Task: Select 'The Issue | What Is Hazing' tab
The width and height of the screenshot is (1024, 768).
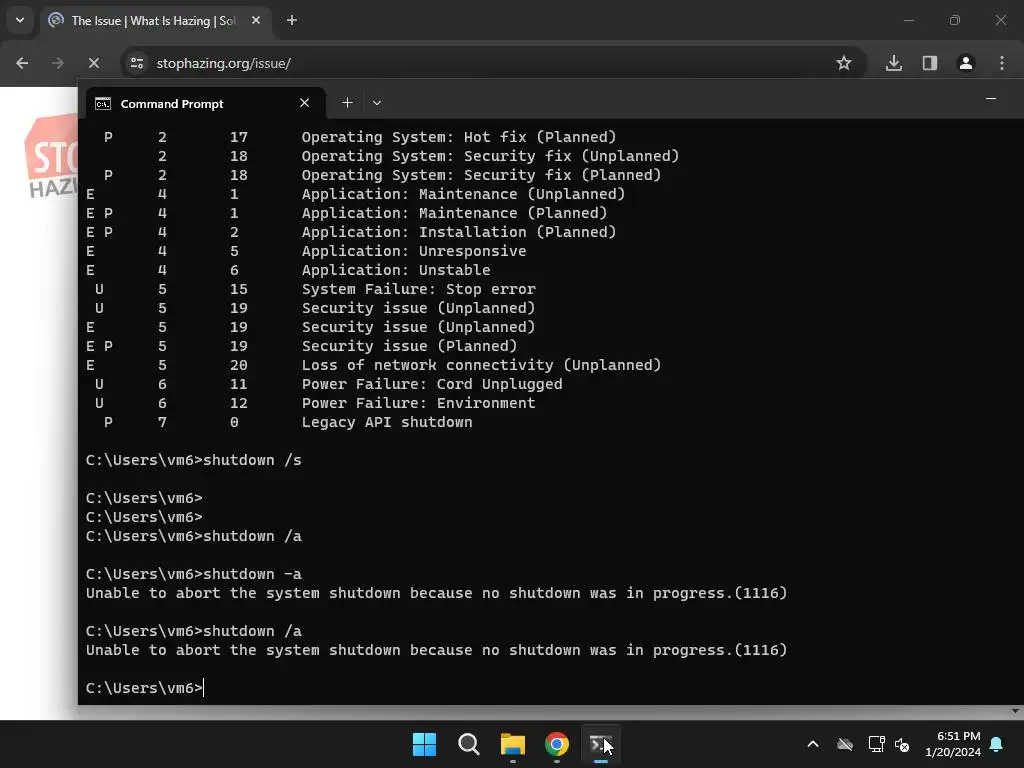Action: pyautogui.click(x=155, y=21)
